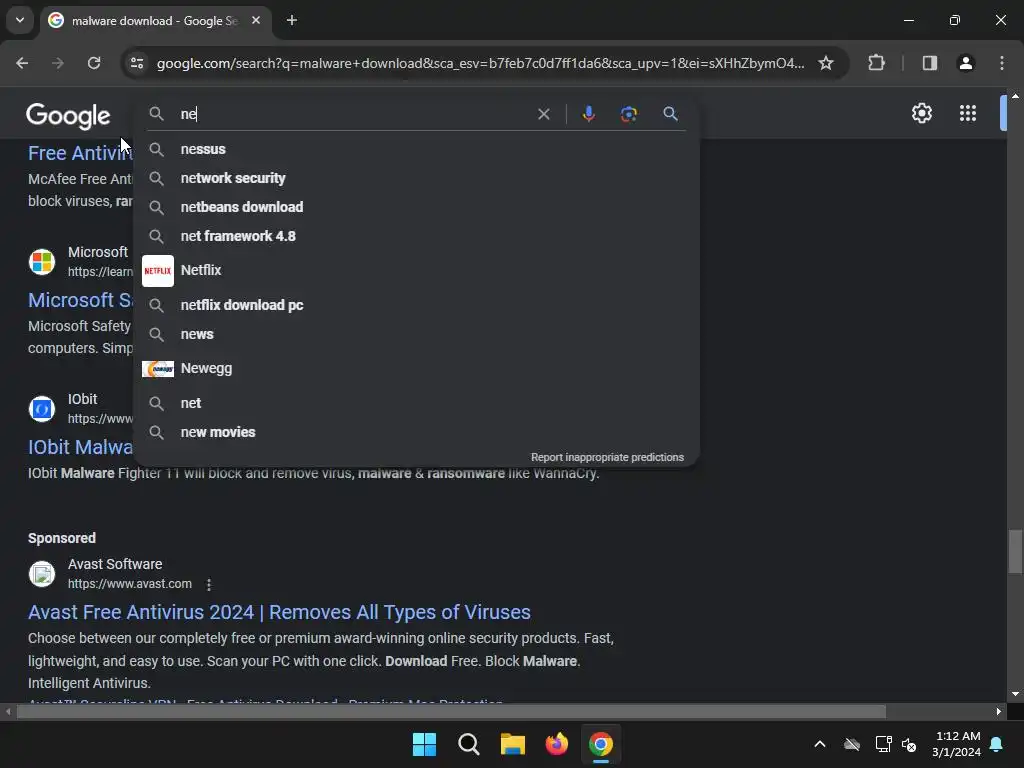1024x768 pixels.
Task: Toggle the Chrome side panel
Action: (x=930, y=63)
